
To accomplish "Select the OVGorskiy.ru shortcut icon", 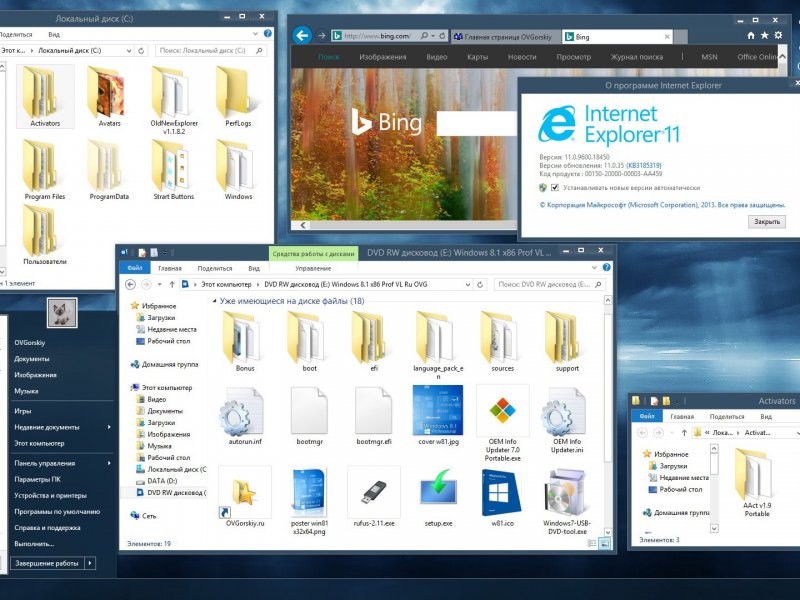I will pyautogui.click(x=244, y=492).
